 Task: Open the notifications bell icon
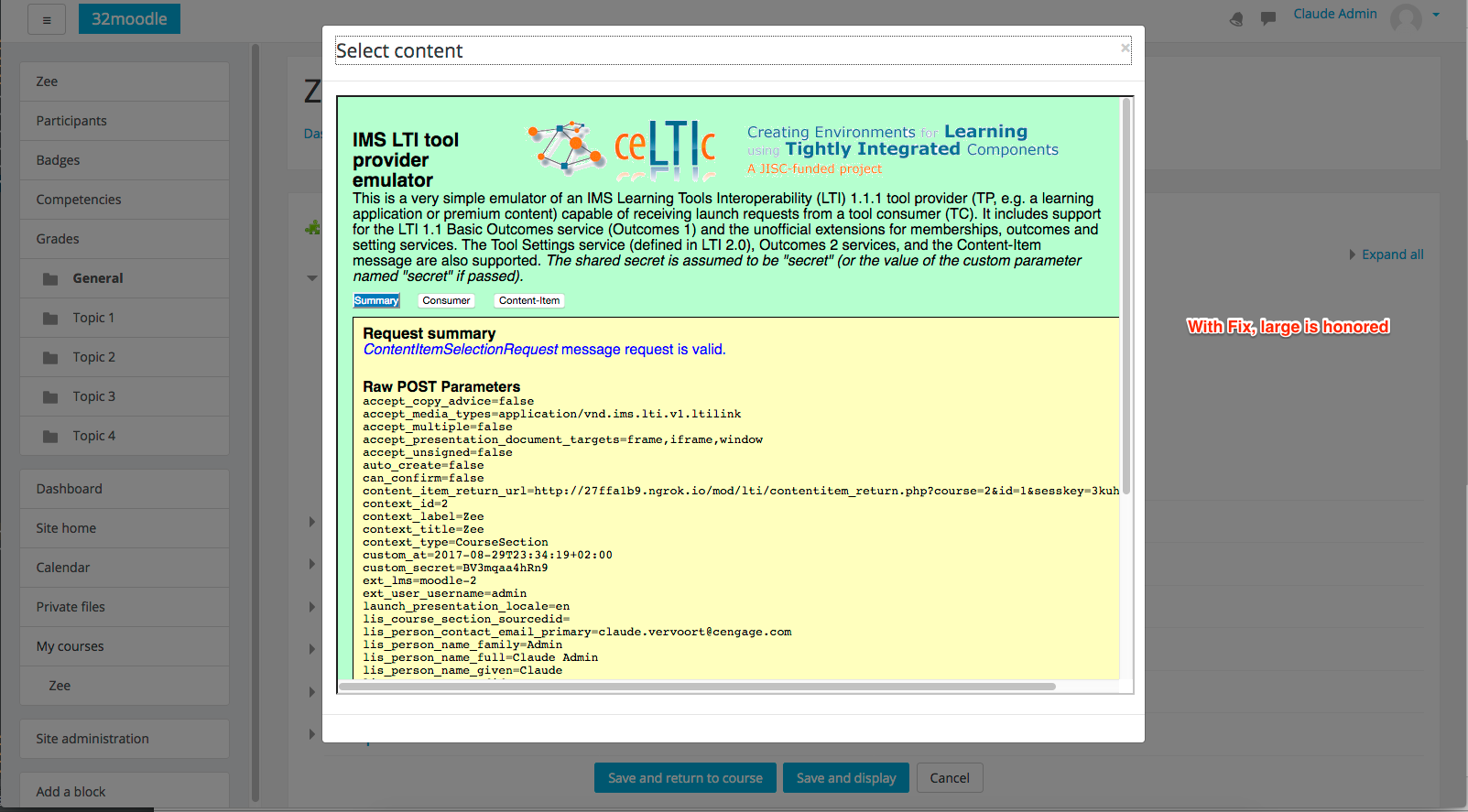[x=1236, y=18]
